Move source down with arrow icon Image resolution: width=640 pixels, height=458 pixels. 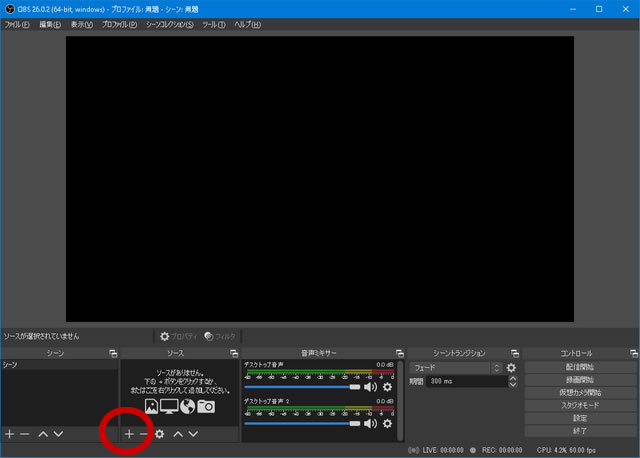194,434
